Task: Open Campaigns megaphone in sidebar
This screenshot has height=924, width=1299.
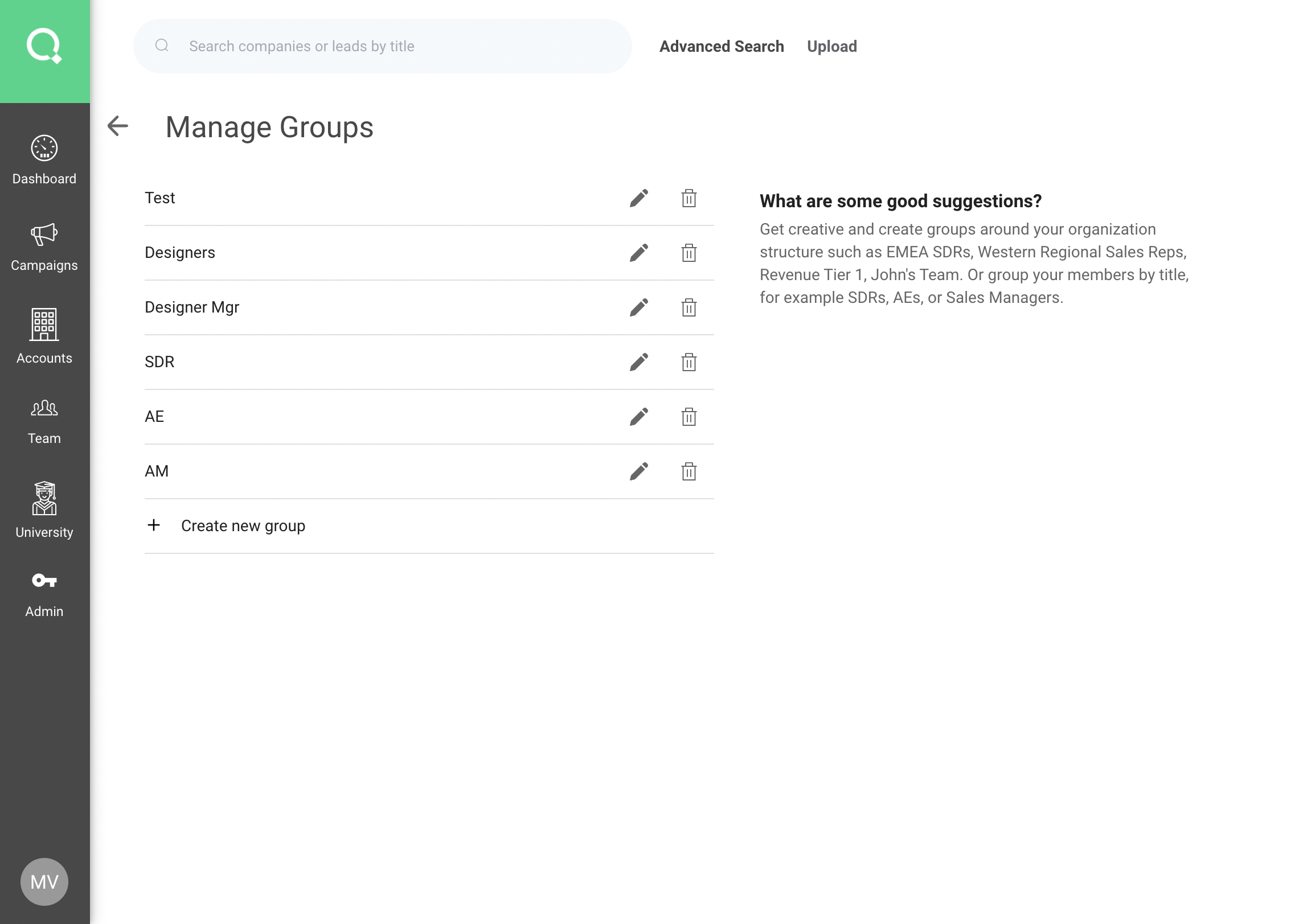Action: [x=44, y=247]
